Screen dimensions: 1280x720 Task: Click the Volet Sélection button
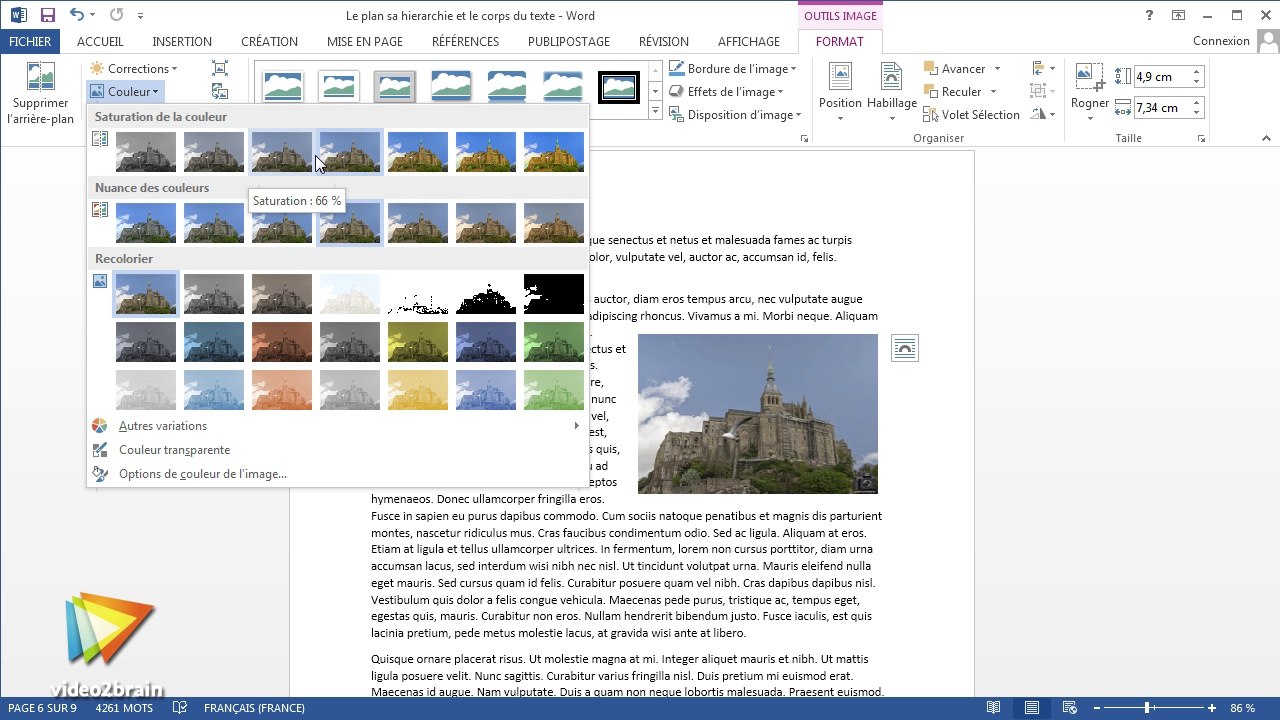pos(972,115)
